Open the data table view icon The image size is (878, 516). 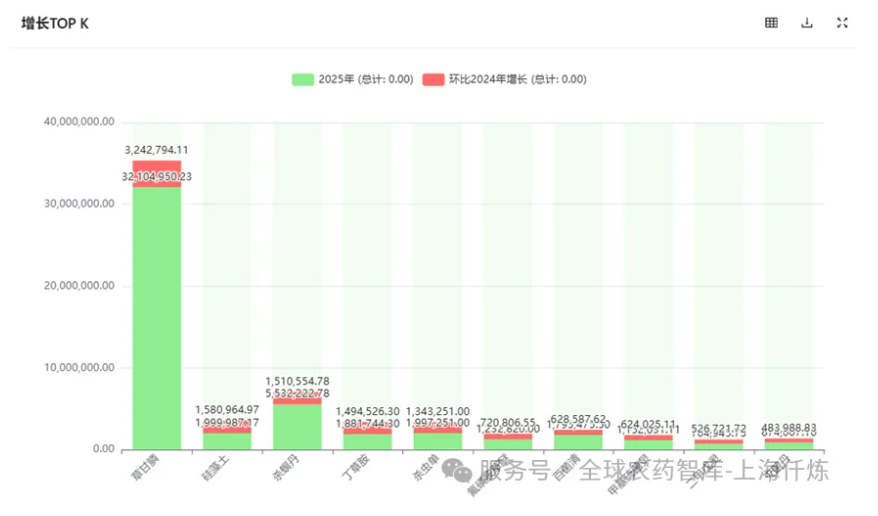pyautogui.click(x=772, y=23)
